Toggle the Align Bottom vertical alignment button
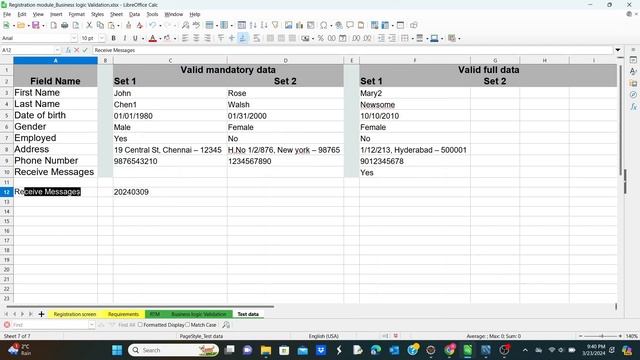 coord(243,38)
